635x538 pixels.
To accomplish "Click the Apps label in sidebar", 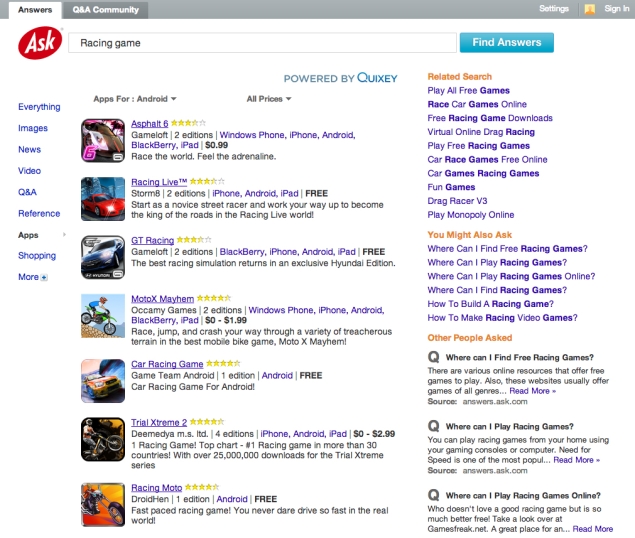I will tap(28, 235).
